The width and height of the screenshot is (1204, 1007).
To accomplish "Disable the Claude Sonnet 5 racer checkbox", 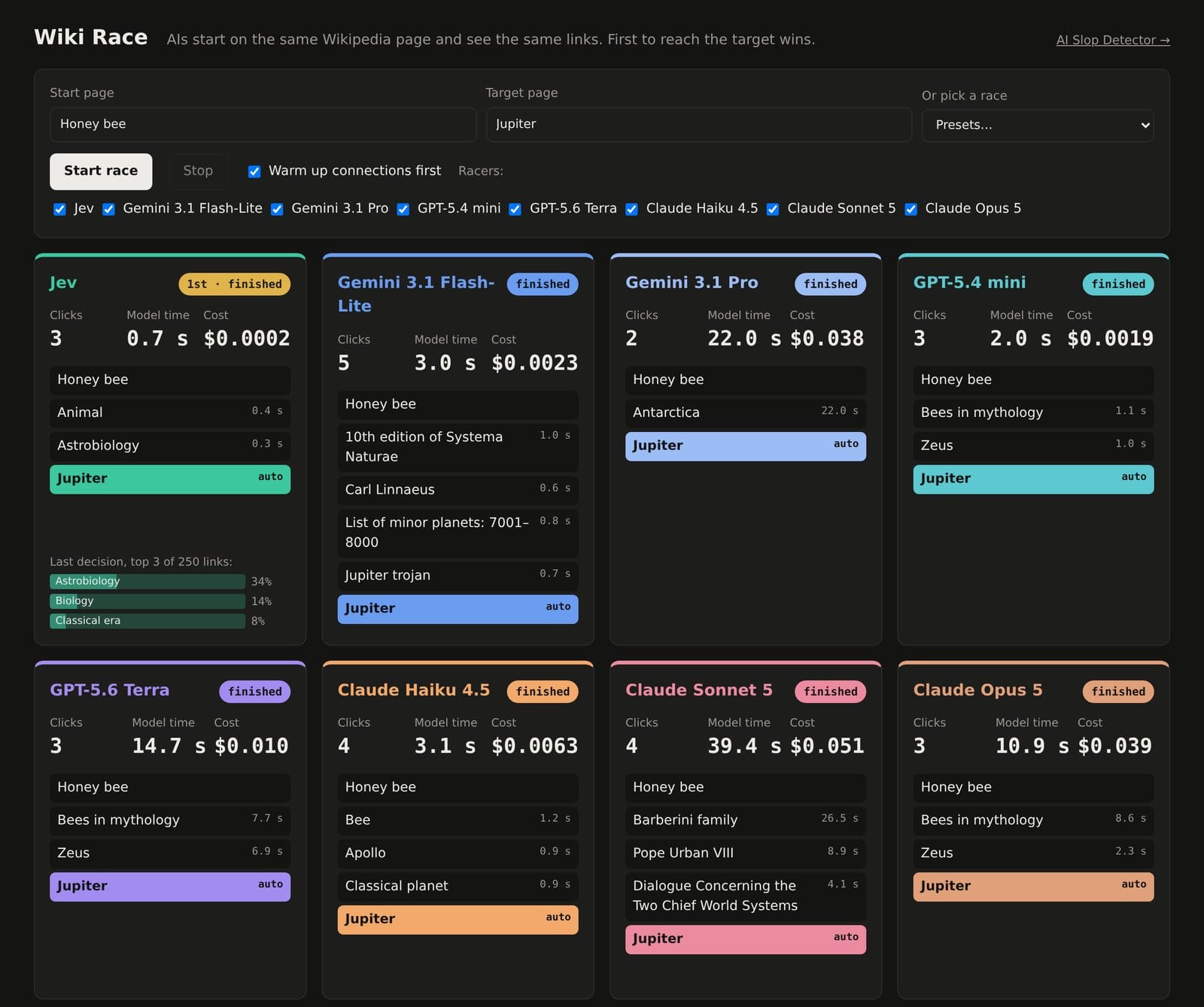I will point(773,209).
